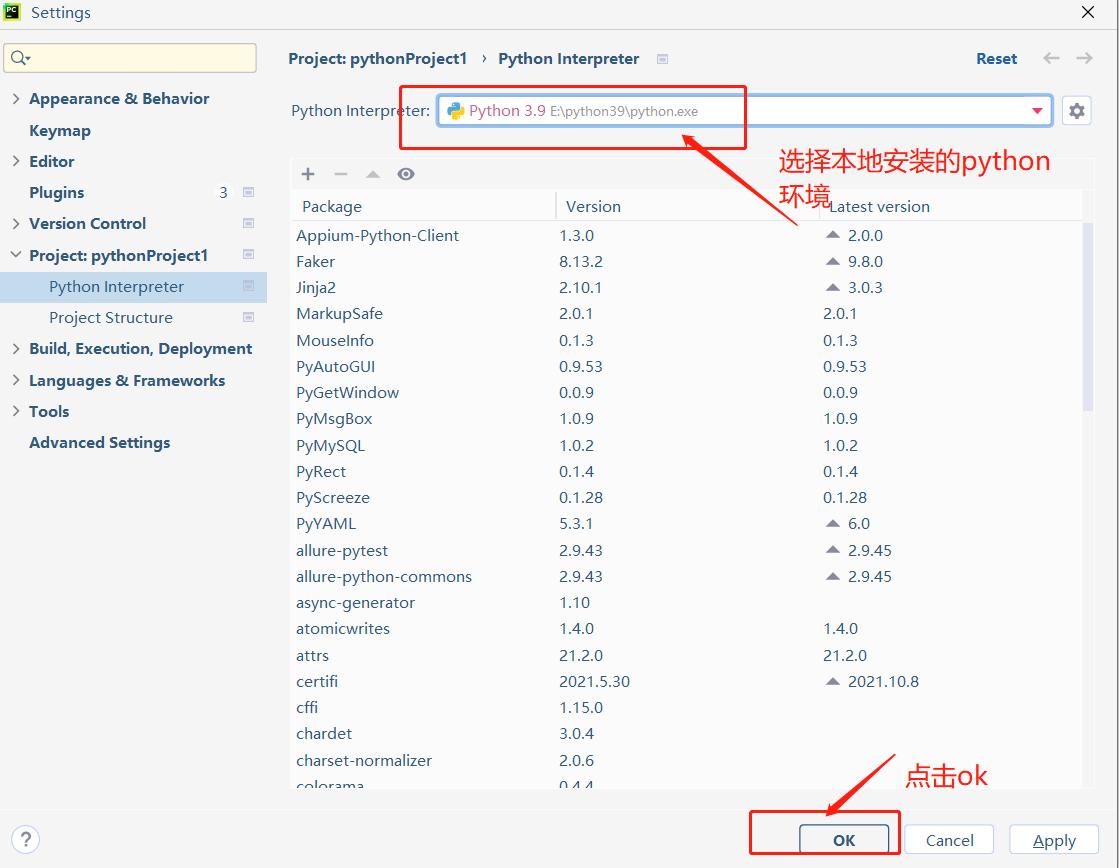Select the allure-python-commons package row

point(687,576)
